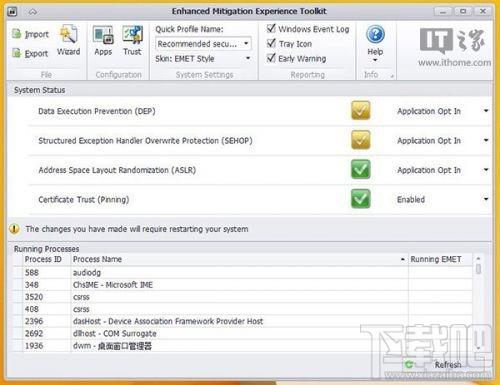Expand the Certificate Trust Enabled dropdown
The image size is (500, 385).
click(486, 199)
